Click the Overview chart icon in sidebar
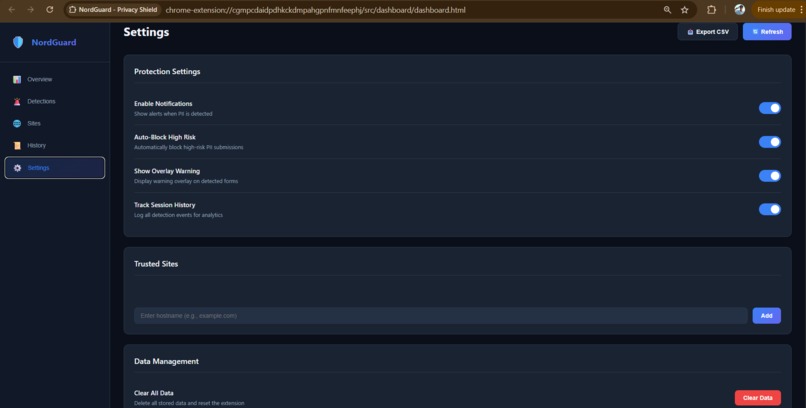806x408 pixels. 17,80
